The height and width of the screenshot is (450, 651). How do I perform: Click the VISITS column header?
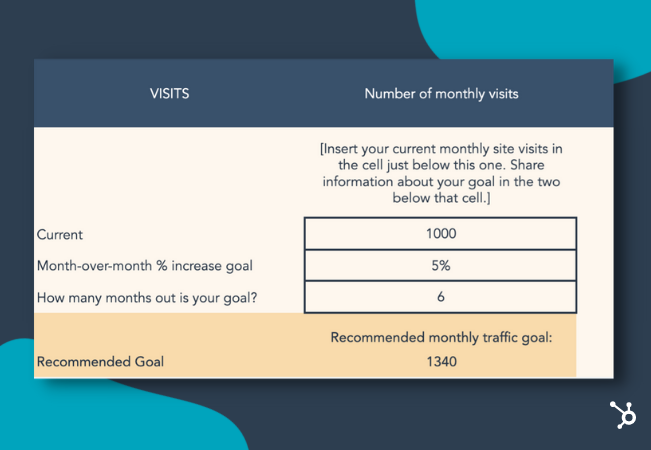pos(169,93)
